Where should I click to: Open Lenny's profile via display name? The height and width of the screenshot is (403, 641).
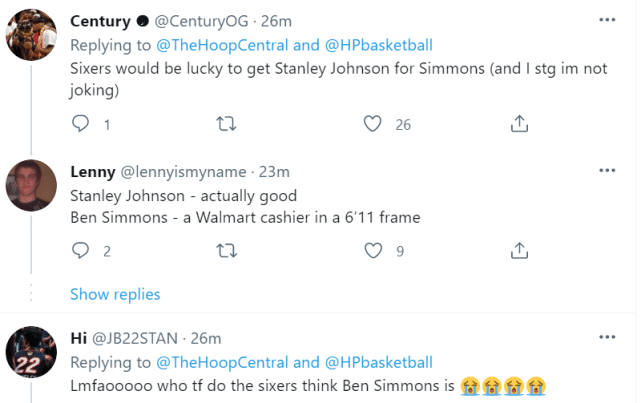92,171
